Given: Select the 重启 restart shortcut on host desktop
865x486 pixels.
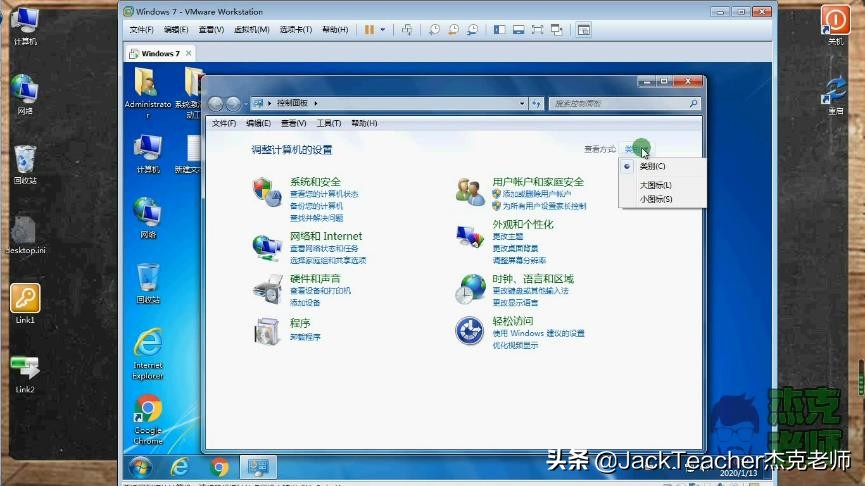Looking at the screenshot, I should (836, 95).
